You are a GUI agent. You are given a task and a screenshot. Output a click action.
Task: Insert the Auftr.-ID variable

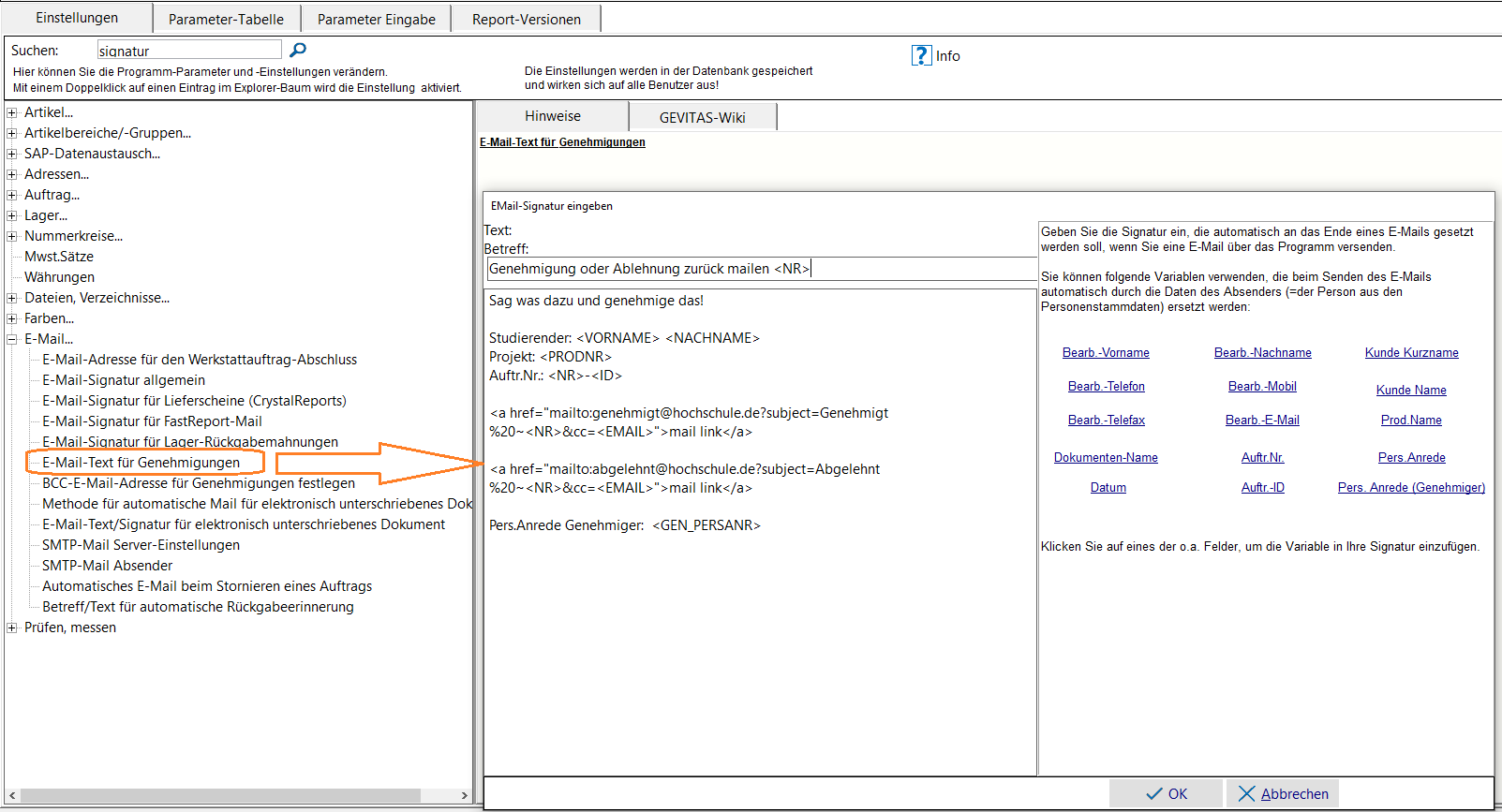click(x=1263, y=488)
